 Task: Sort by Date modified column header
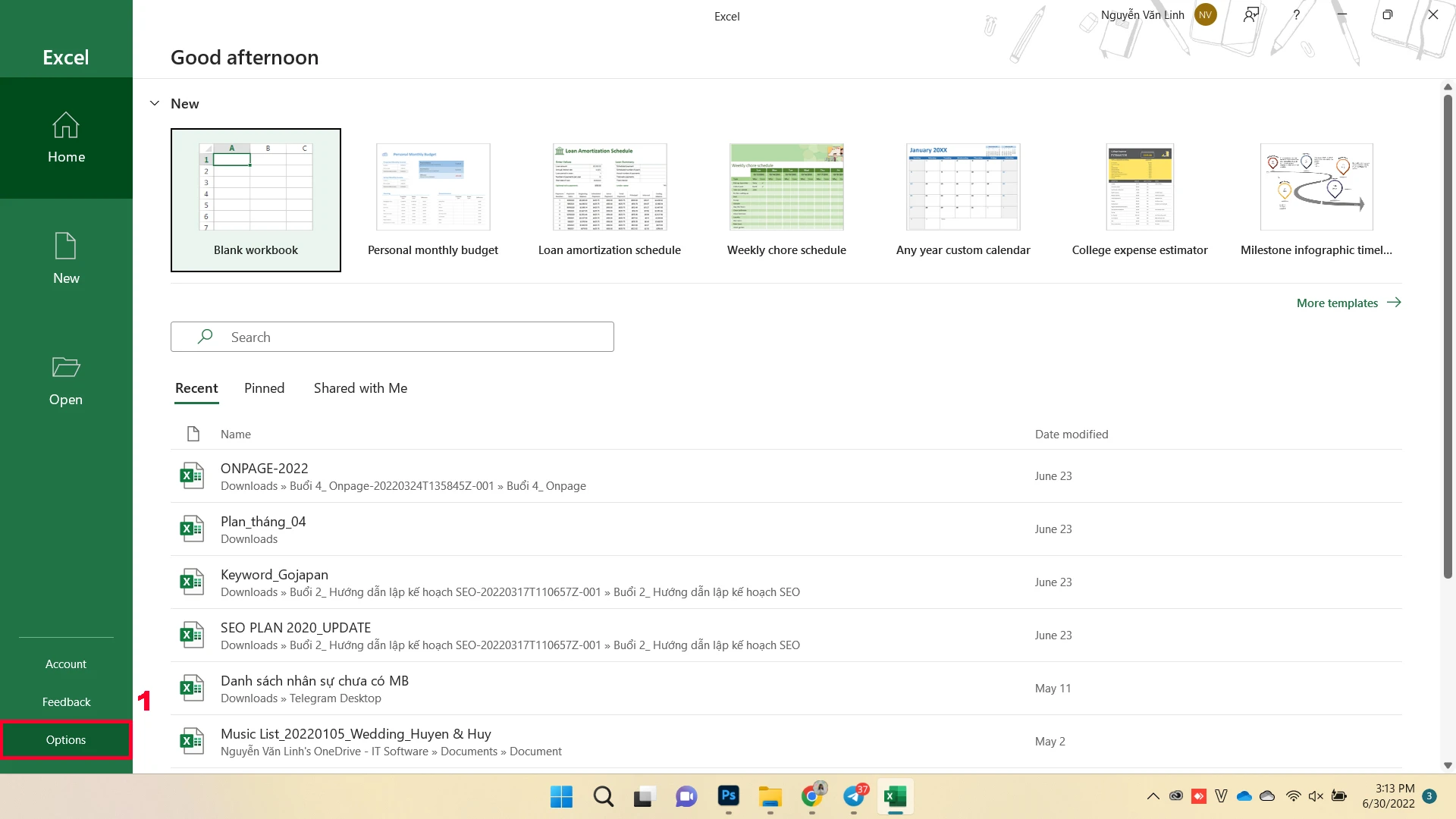click(1071, 434)
